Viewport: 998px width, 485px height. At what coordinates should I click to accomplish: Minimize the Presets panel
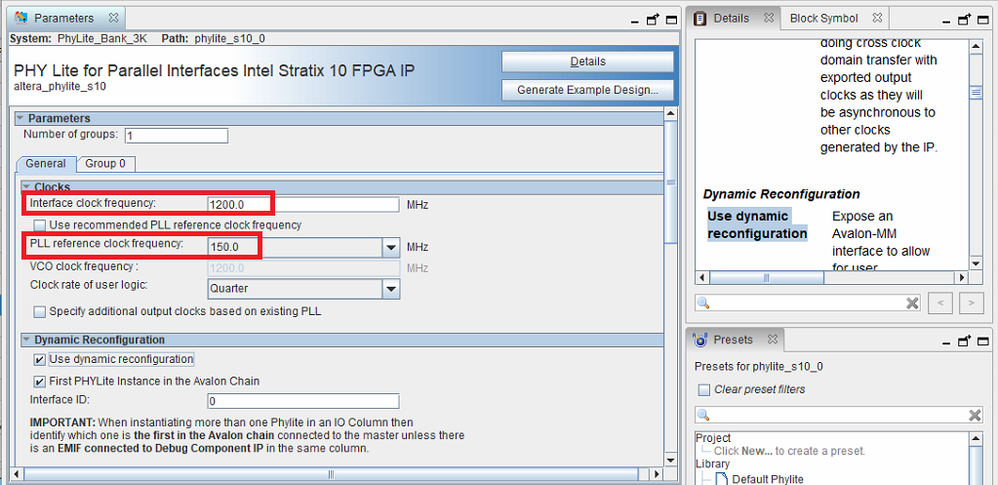[945, 342]
